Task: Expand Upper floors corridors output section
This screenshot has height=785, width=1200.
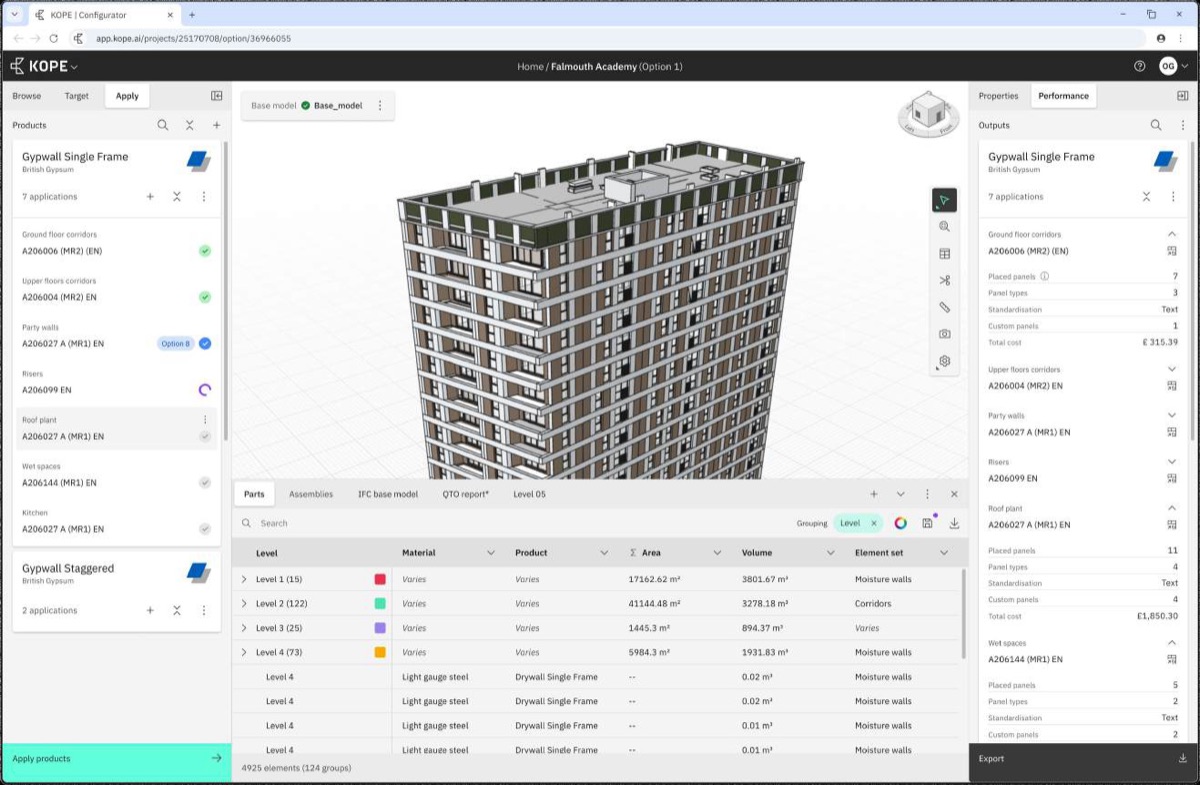Action: 1172,369
